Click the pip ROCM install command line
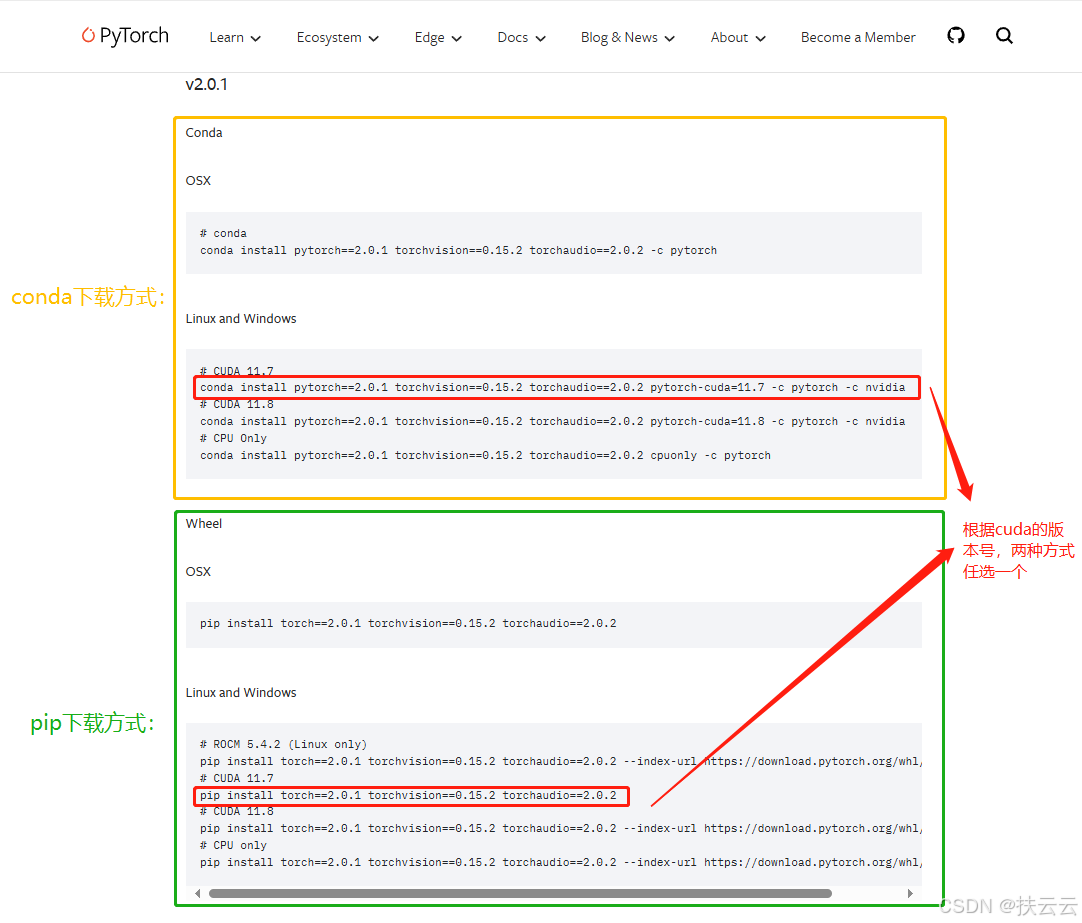The image size is (1082, 923). 561,762
